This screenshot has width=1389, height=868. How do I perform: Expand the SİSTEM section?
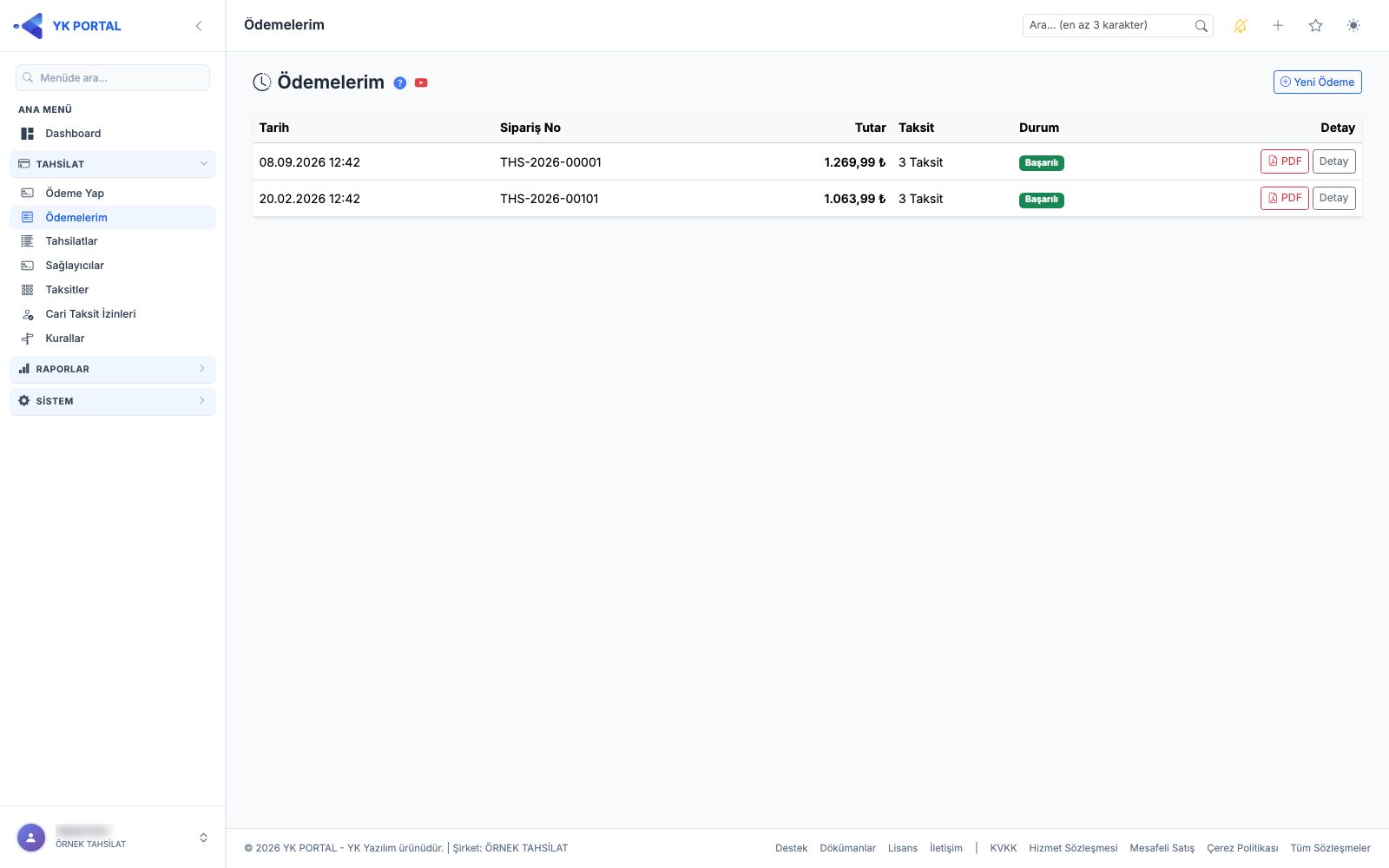click(113, 401)
